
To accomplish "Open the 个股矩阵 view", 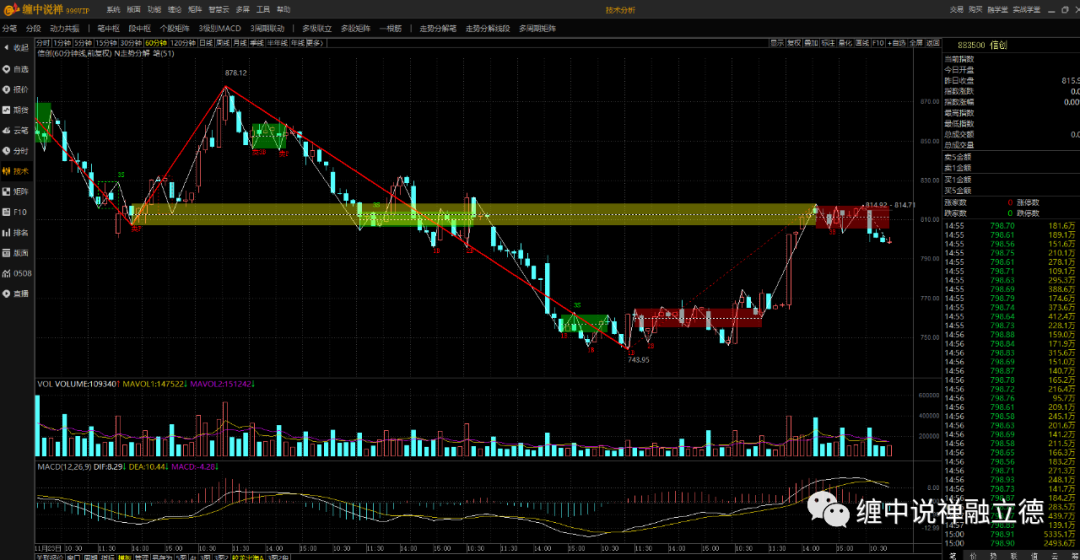I will (x=175, y=28).
